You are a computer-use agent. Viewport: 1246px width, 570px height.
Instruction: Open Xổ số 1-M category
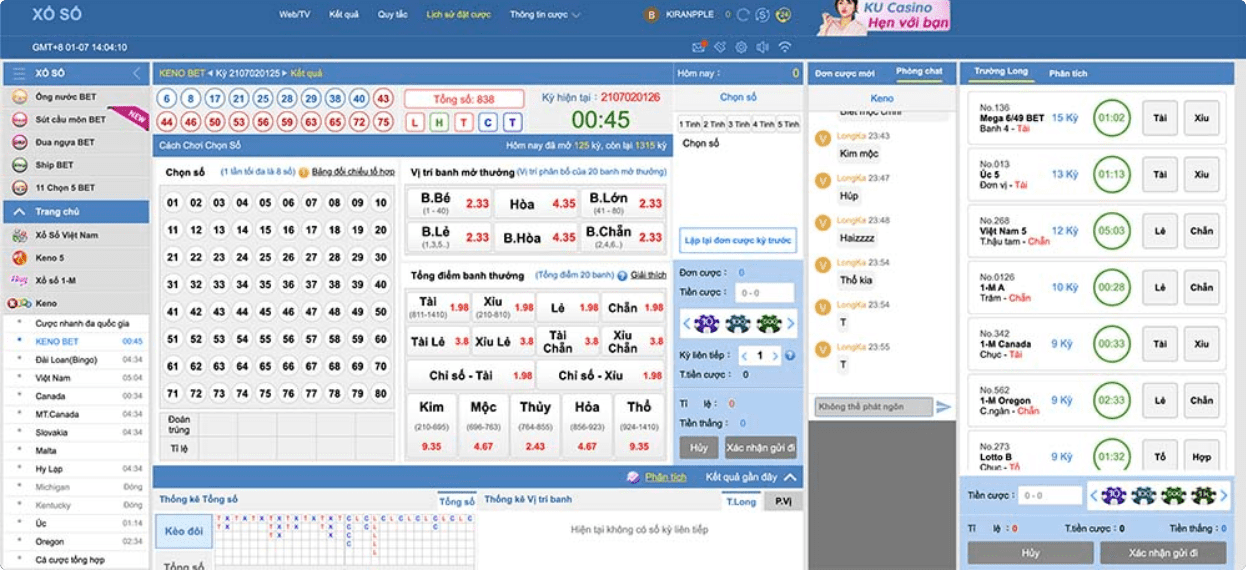point(76,280)
